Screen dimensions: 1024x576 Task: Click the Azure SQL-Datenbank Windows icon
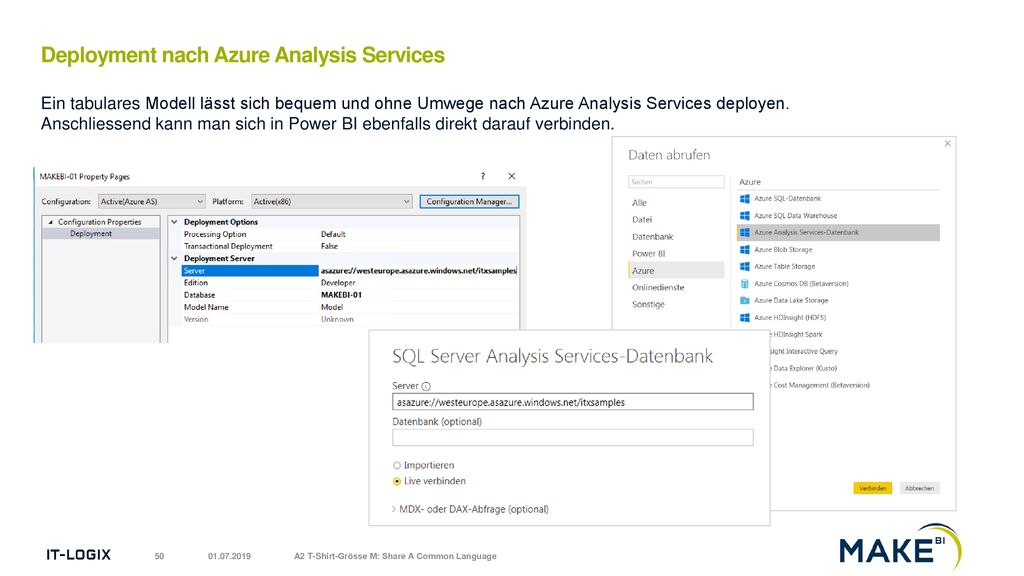click(744, 199)
